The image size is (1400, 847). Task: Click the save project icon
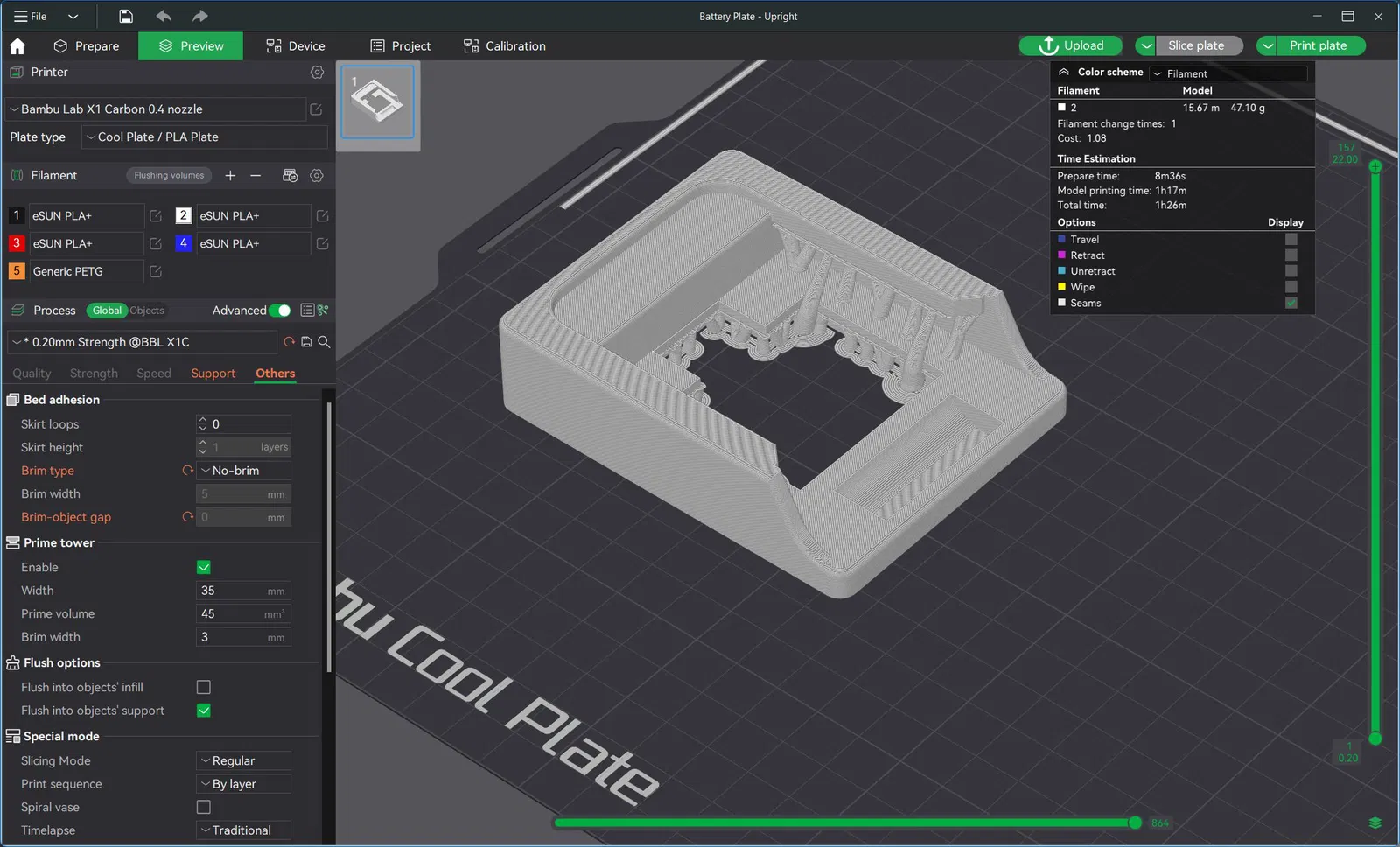tap(126, 16)
